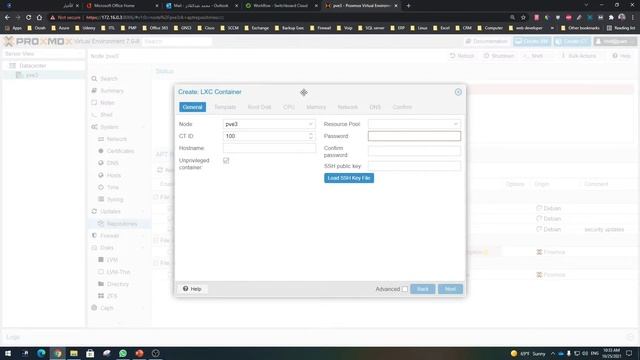Click the Next button
Viewport: 640px width, 360px height.
click(450, 289)
